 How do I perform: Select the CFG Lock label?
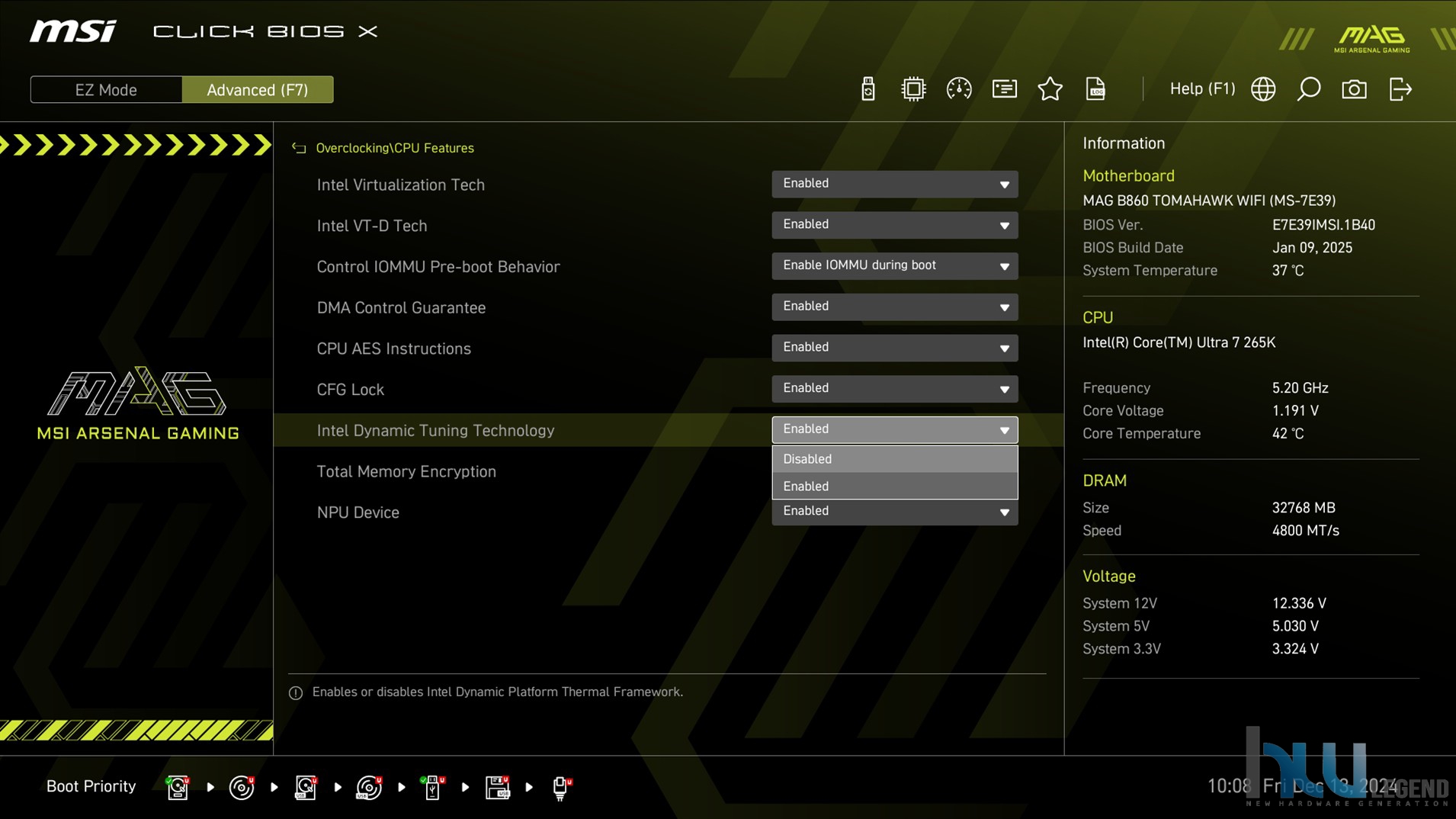point(350,390)
